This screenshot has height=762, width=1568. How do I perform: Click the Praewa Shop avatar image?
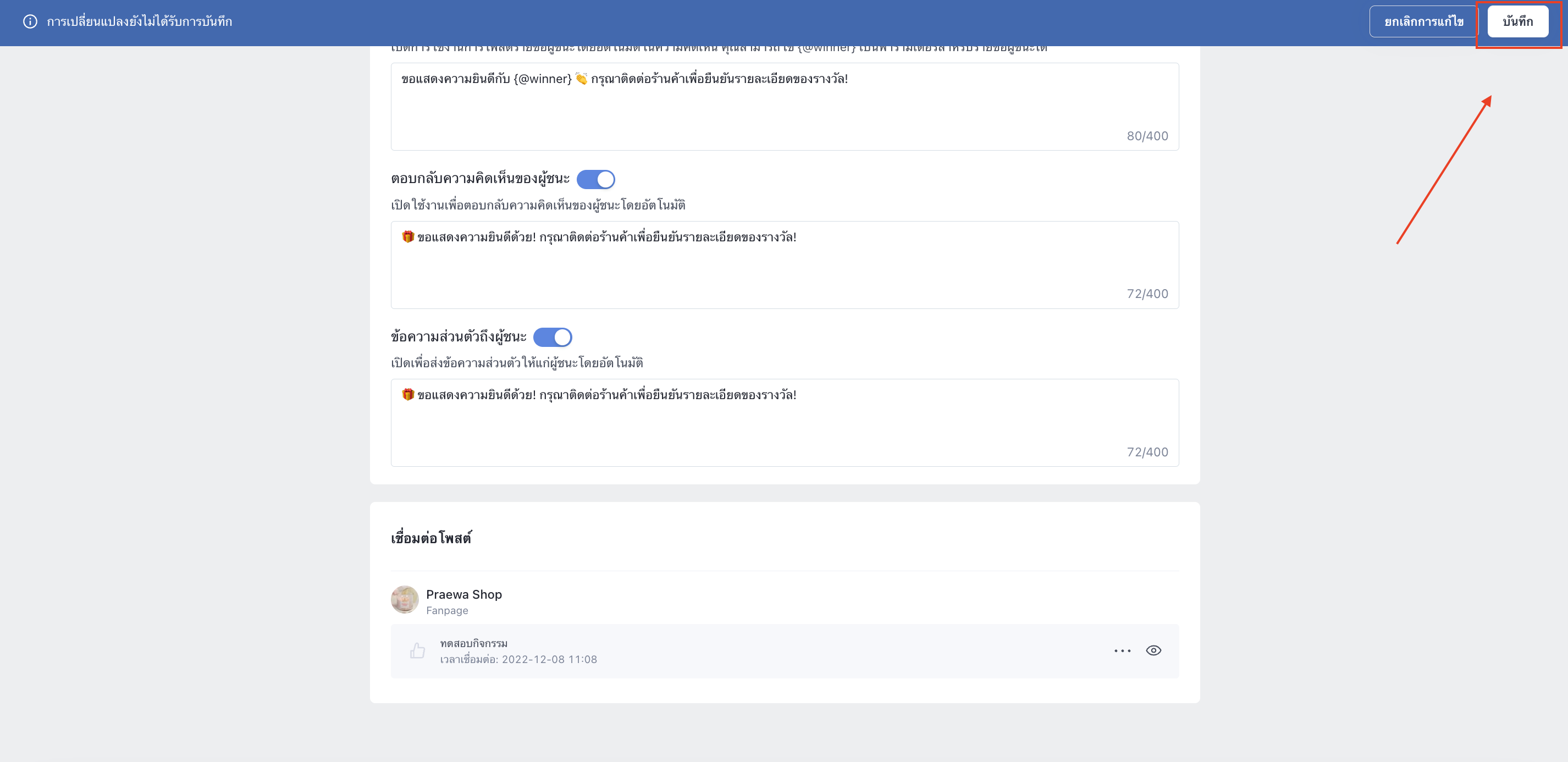405,600
